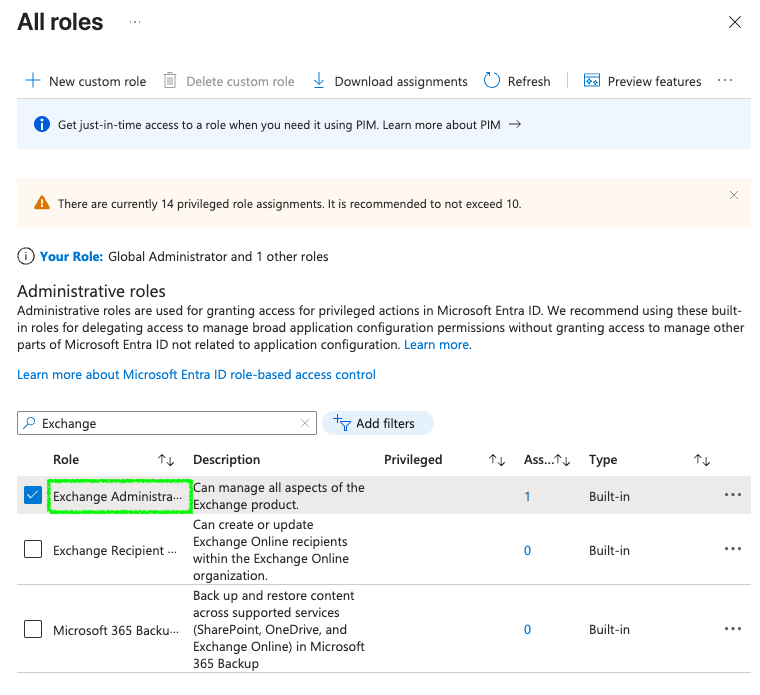The height and width of the screenshot is (695, 760).
Task: Open more options for Exchange Administrator row
Action: click(x=732, y=495)
